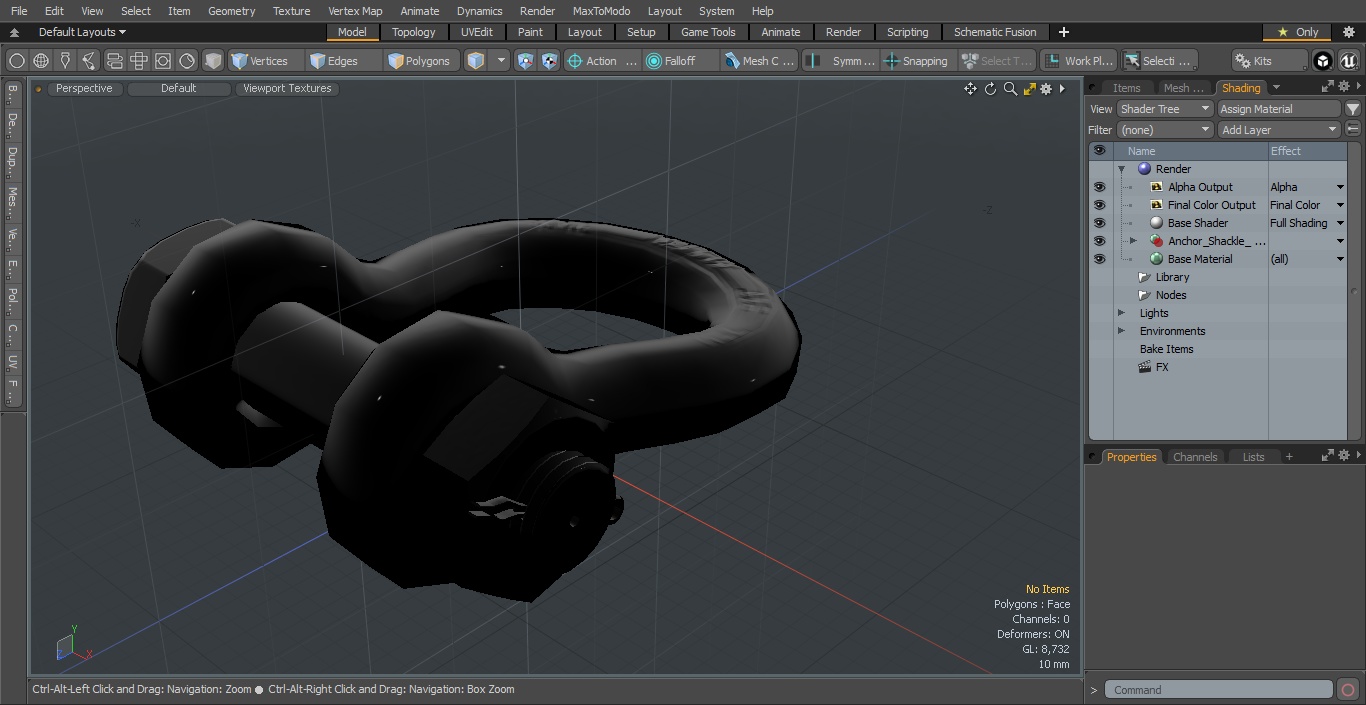Click the circle pie toolbar icon
The width and height of the screenshot is (1366, 705).
[187, 61]
